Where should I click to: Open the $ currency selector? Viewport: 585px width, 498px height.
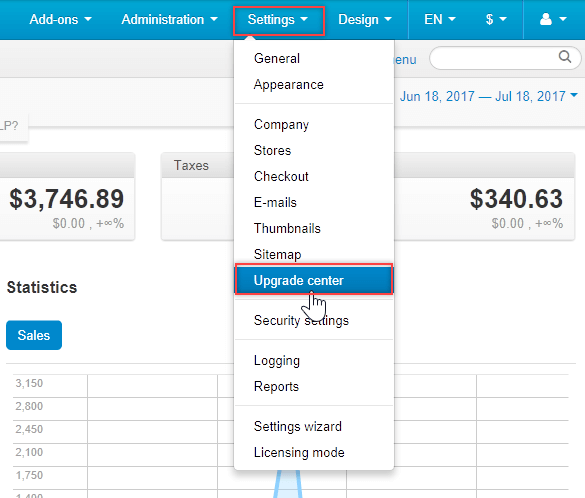(x=496, y=19)
